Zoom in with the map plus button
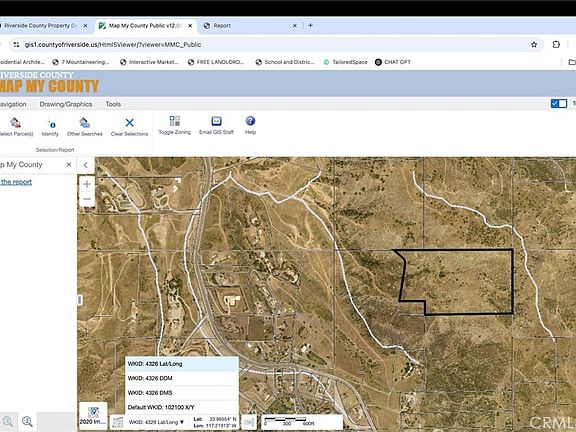576x432 pixels. pos(87,184)
